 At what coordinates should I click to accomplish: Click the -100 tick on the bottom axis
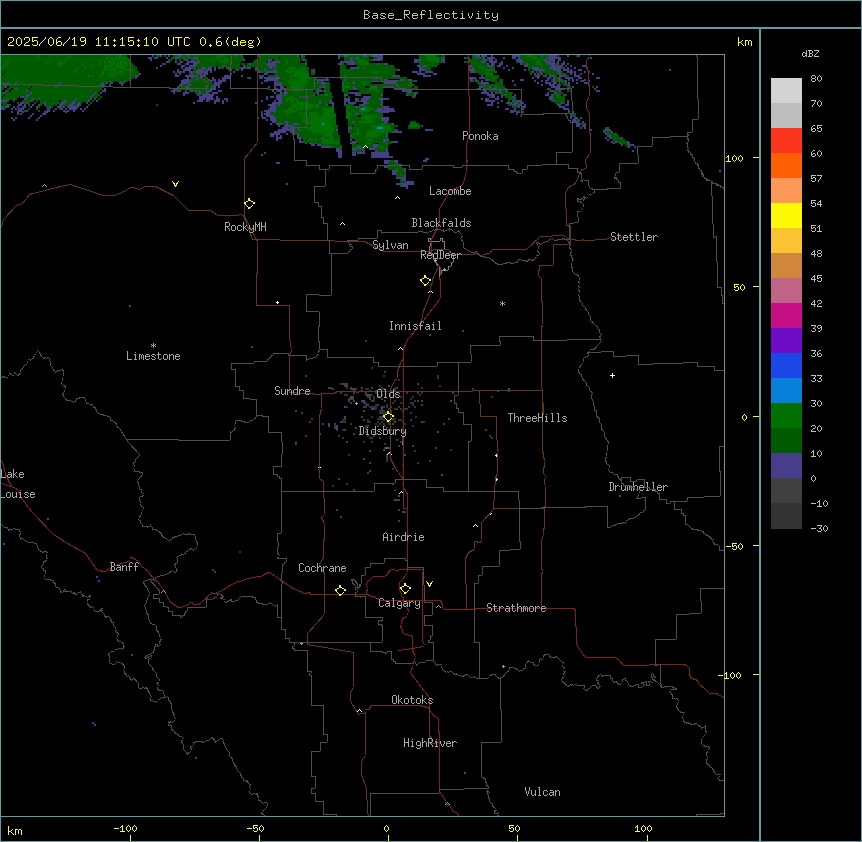coord(125,828)
